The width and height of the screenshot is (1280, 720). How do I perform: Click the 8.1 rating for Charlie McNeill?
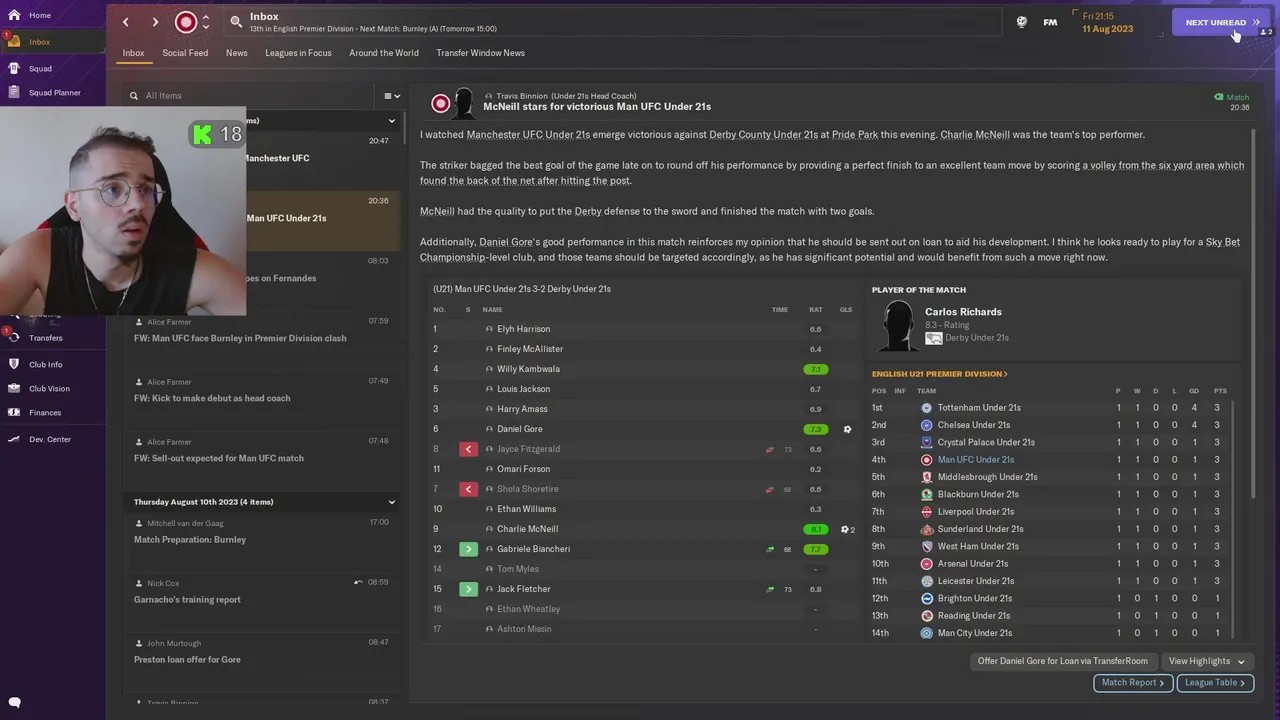tap(815, 529)
